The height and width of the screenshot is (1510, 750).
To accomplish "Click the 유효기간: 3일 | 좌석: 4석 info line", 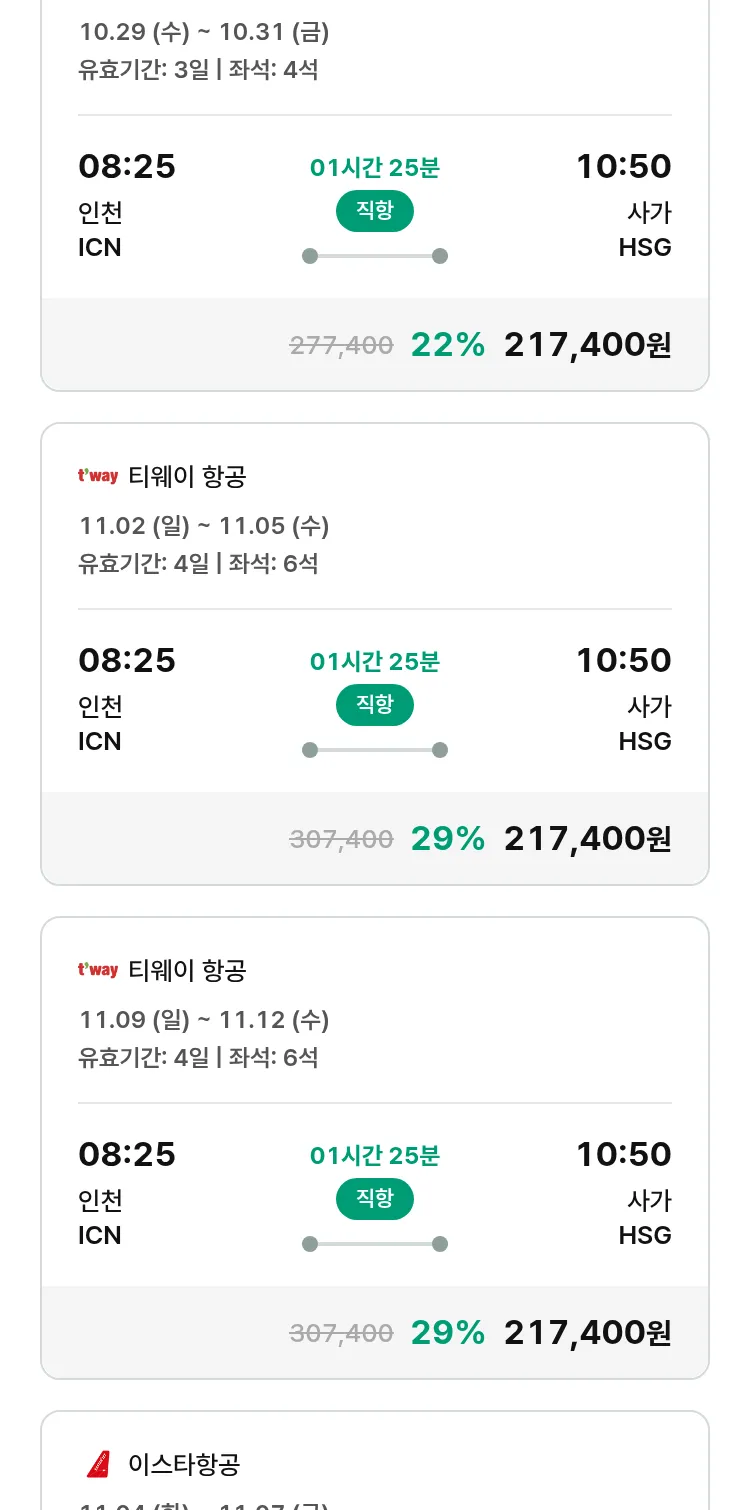I will tap(198, 70).
